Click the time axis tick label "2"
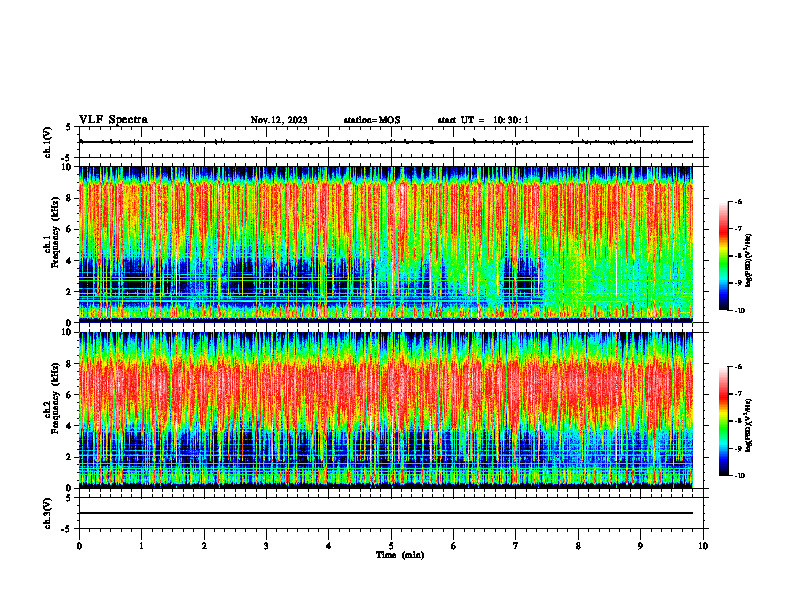This screenshot has width=792, height=612. pos(204,546)
